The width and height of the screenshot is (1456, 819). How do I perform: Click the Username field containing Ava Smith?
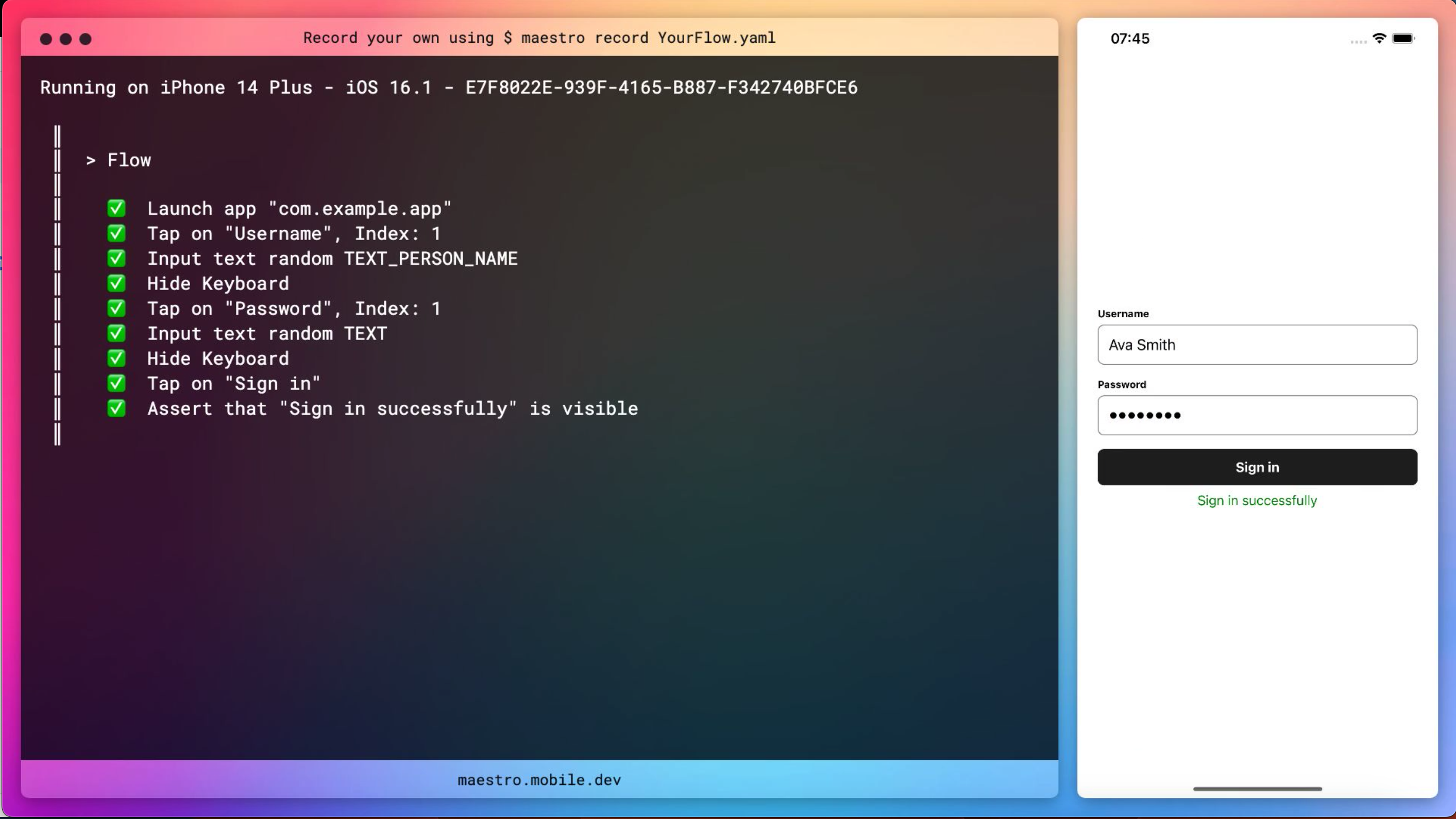[x=1257, y=345]
